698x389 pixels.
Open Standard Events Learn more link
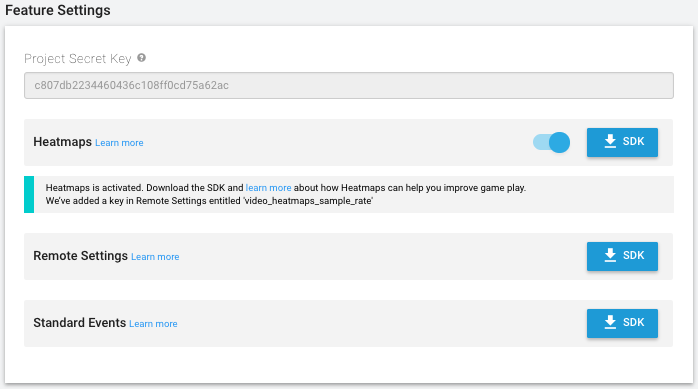(153, 324)
